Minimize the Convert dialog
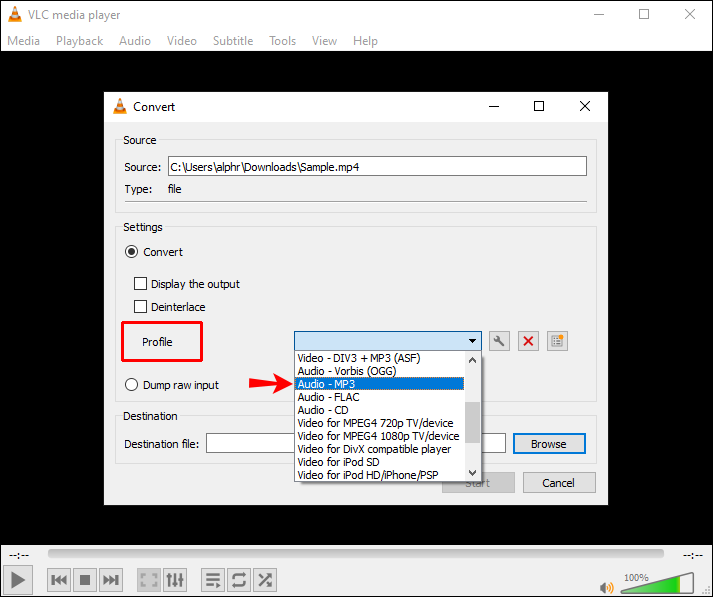This screenshot has width=713, height=597. pos(494,106)
